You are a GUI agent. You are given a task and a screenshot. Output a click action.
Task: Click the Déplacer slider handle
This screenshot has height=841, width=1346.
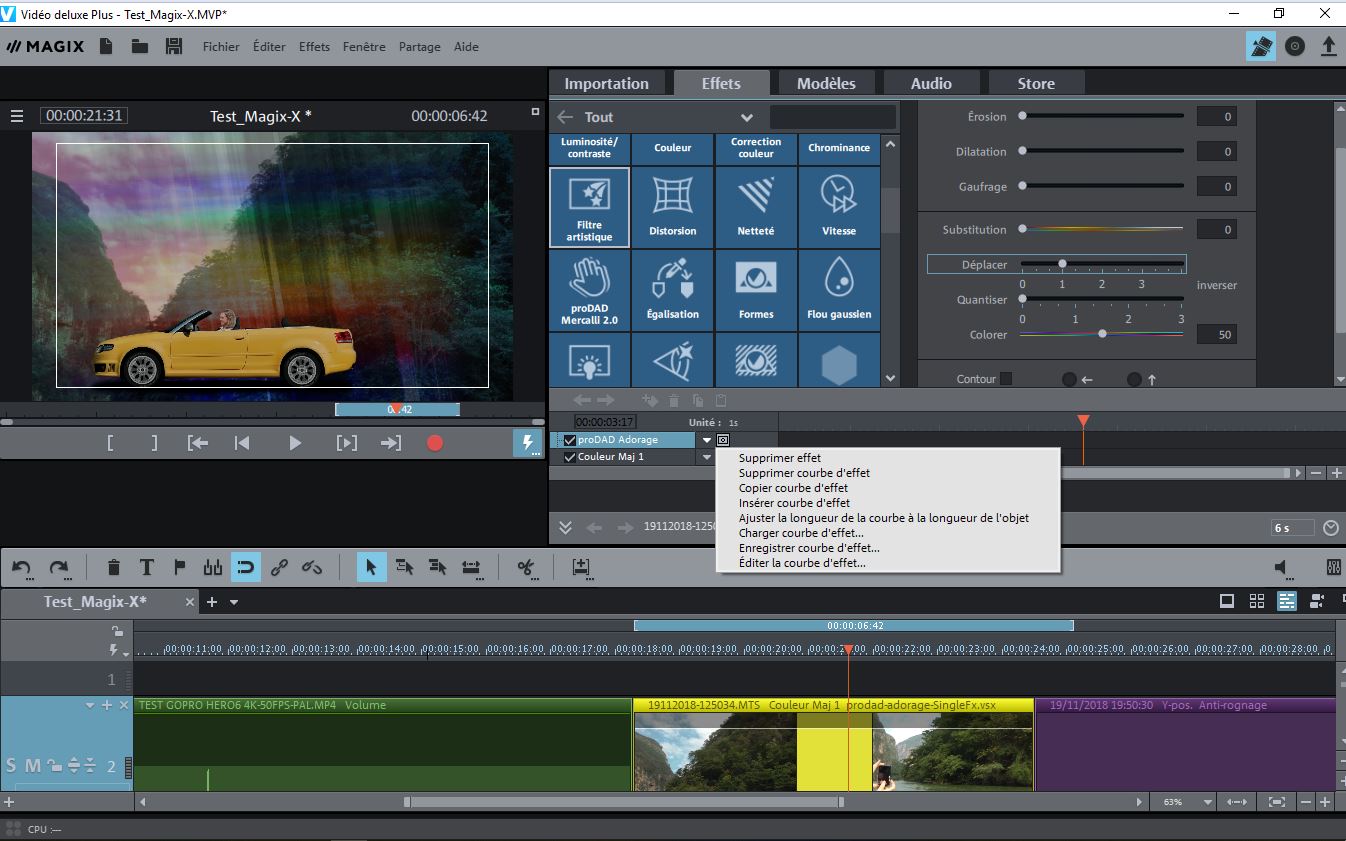[x=1062, y=264]
